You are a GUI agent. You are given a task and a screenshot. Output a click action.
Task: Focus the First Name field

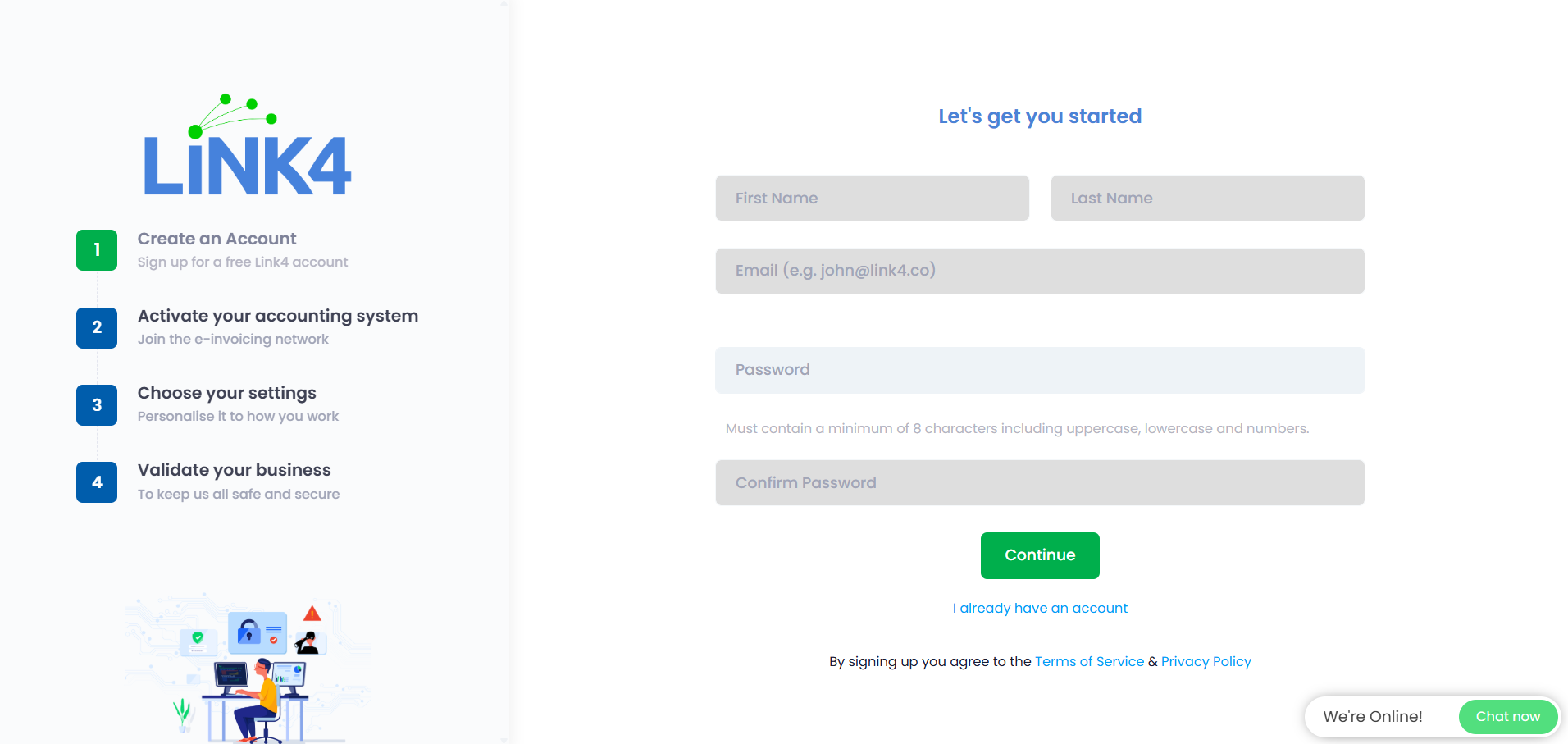pyautogui.click(x=872, y=198)
